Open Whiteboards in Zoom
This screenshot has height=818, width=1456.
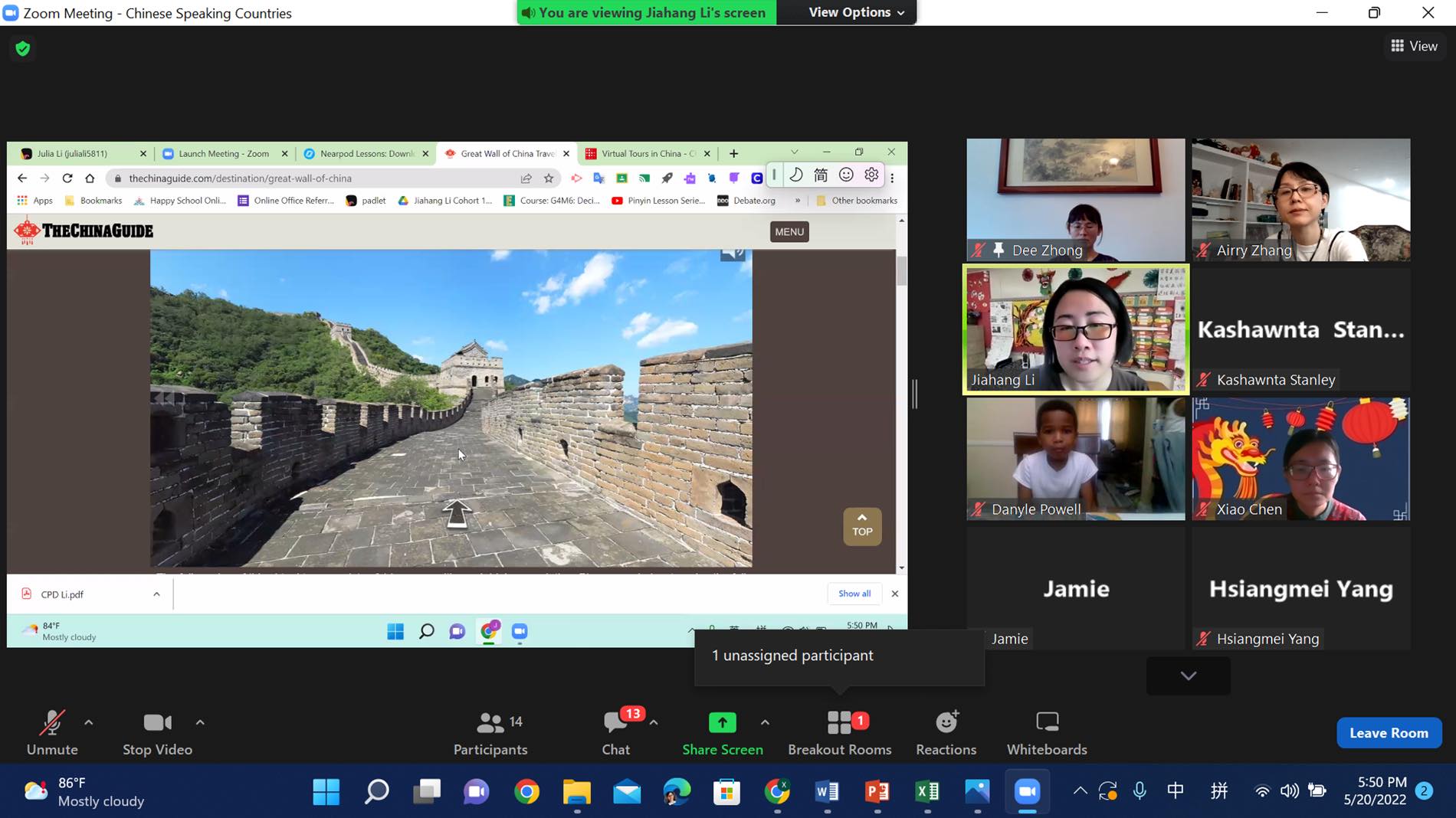pyautogui.click(x=1047, y=733)
